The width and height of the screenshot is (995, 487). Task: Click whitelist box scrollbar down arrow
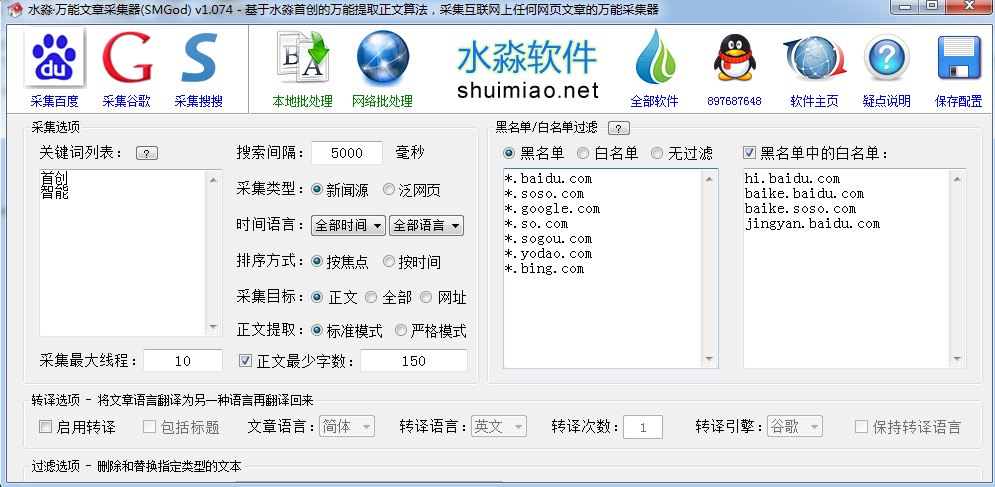point(958,359)
